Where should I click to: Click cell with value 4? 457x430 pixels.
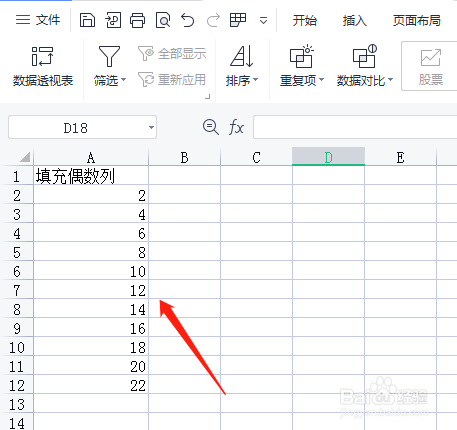point(91,214)
